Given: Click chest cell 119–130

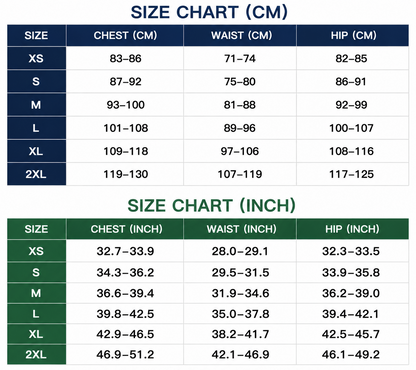Looking at the screenshot, I should pyautogui.click(x=125, y=174).
